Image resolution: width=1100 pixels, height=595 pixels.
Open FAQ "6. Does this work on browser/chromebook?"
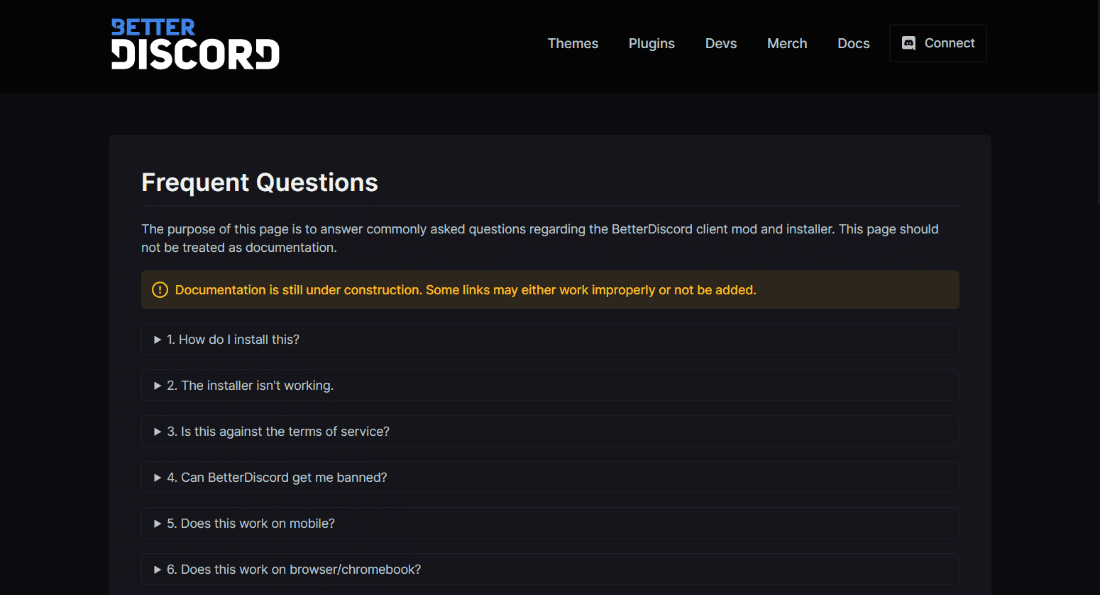pyautogui.click(x=550, y=570)
